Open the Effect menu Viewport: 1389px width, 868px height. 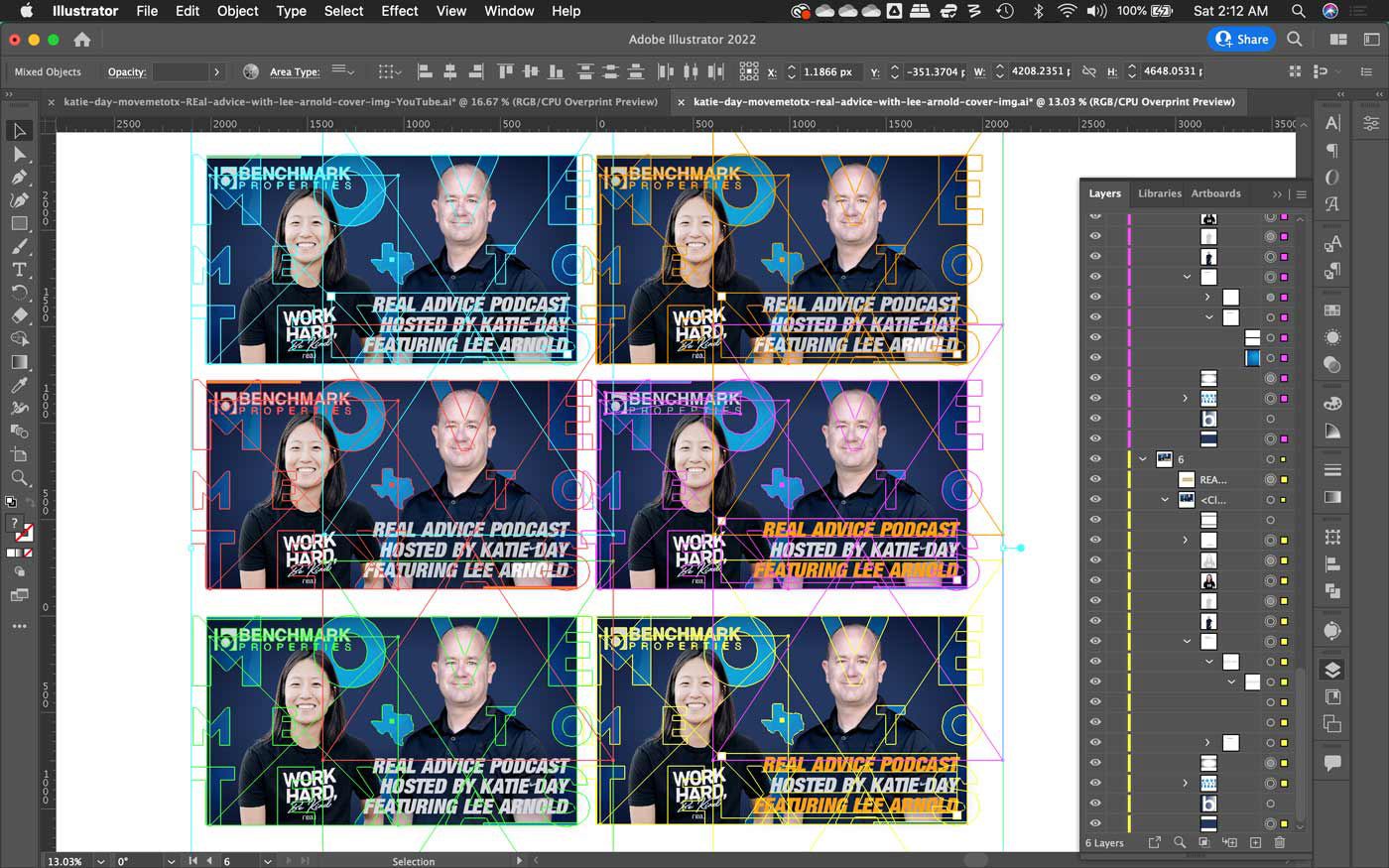(x=399, y=11)
